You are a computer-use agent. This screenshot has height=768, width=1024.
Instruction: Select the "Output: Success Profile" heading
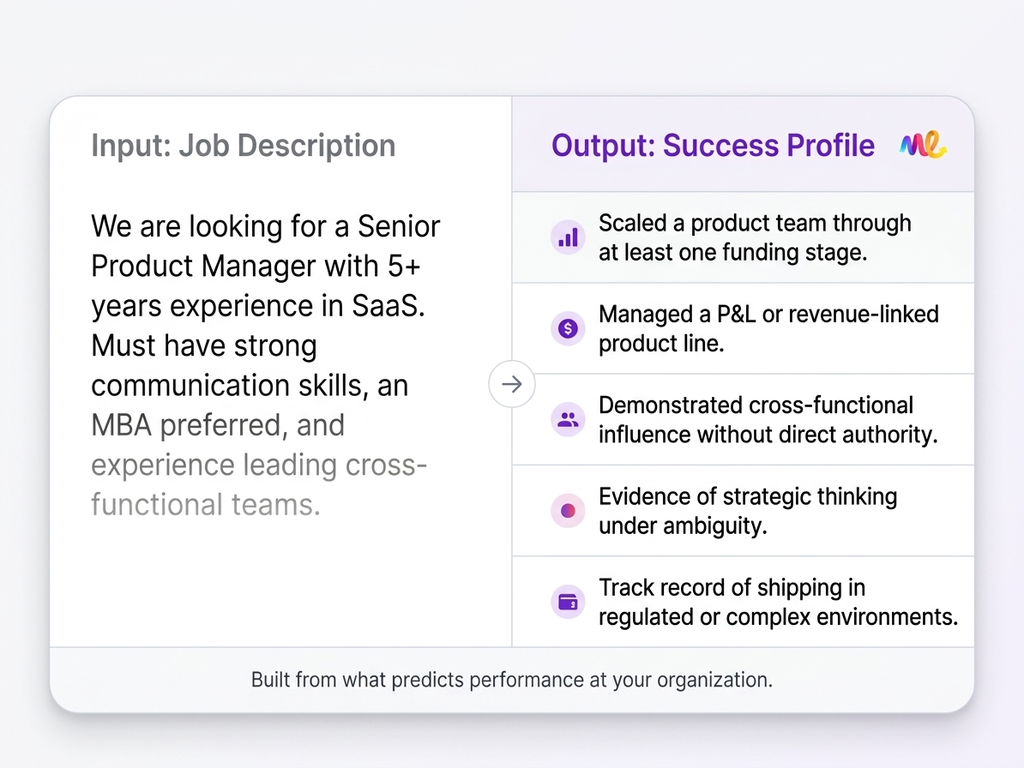(712, 146)
